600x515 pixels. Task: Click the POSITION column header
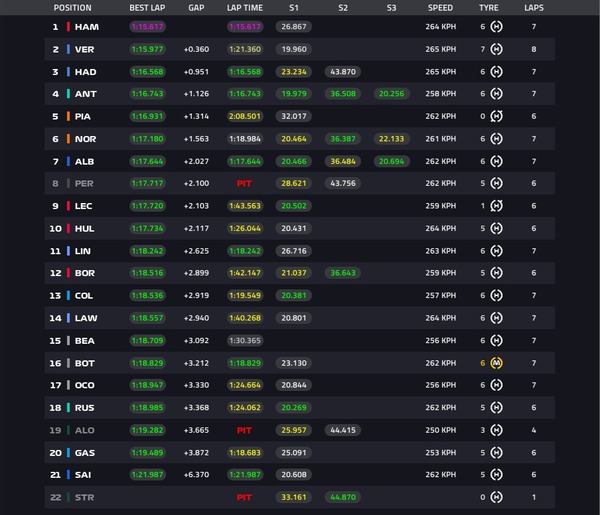[72, 8]
